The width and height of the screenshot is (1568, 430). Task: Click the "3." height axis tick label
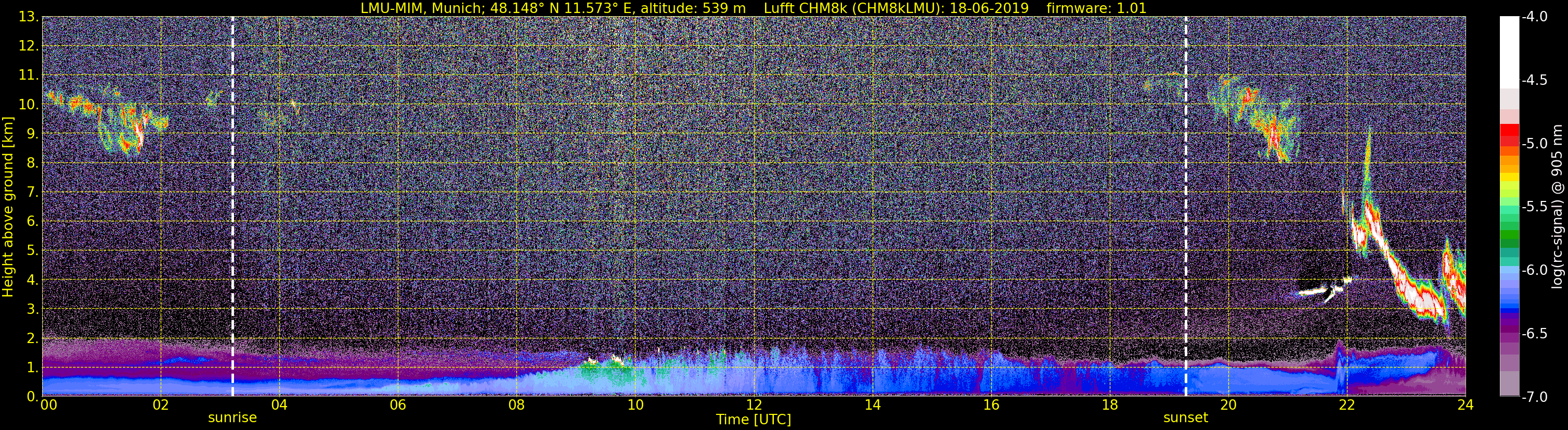click(33, 309)
